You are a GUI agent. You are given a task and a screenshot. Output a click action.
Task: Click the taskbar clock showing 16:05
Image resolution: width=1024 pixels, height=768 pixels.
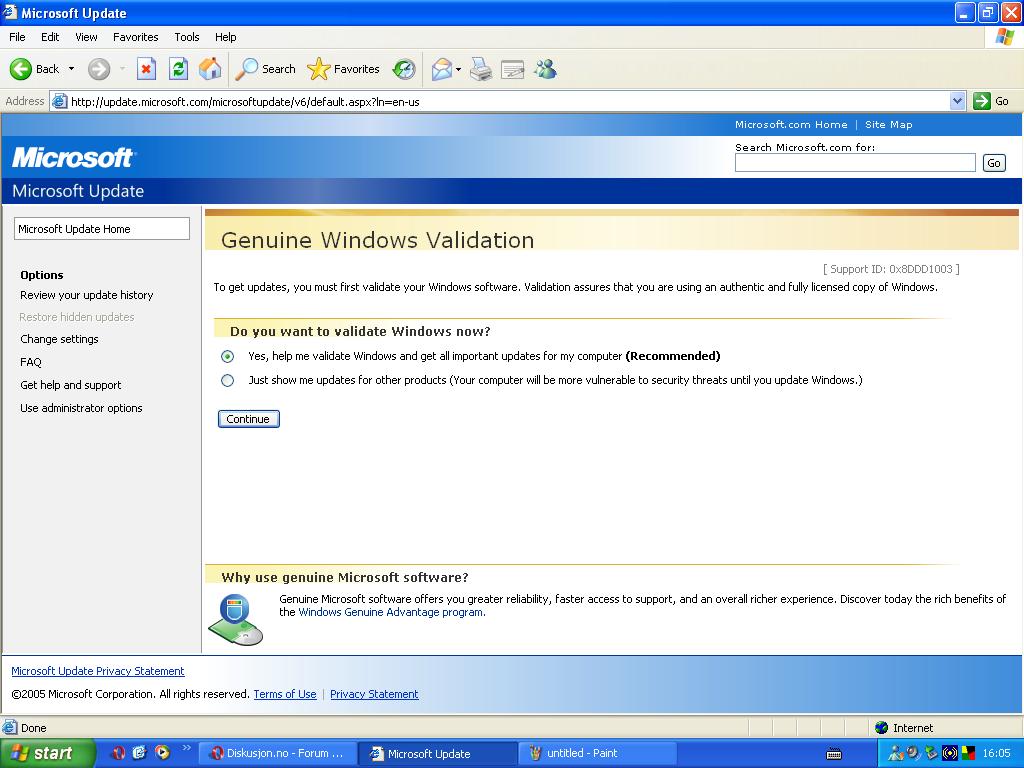pos(996,754)
